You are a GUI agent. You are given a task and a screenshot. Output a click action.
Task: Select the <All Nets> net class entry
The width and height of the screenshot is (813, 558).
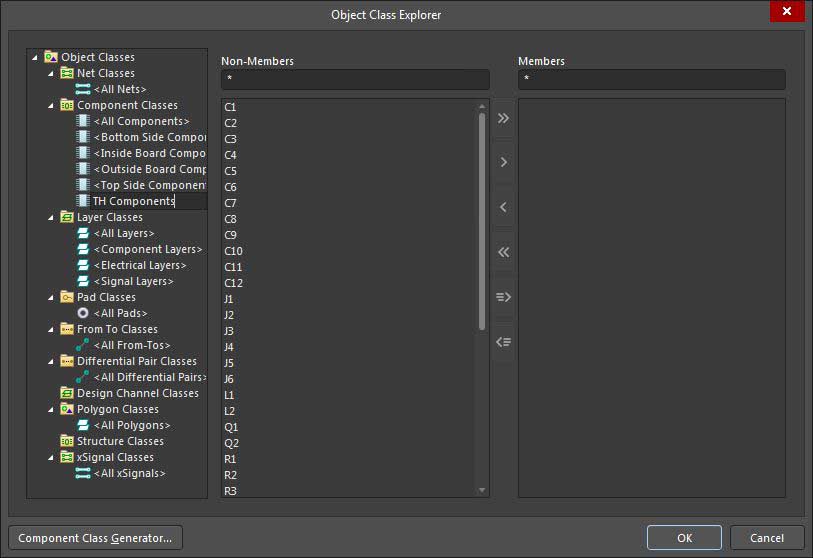pyautogui.click(x=119, y=89)
